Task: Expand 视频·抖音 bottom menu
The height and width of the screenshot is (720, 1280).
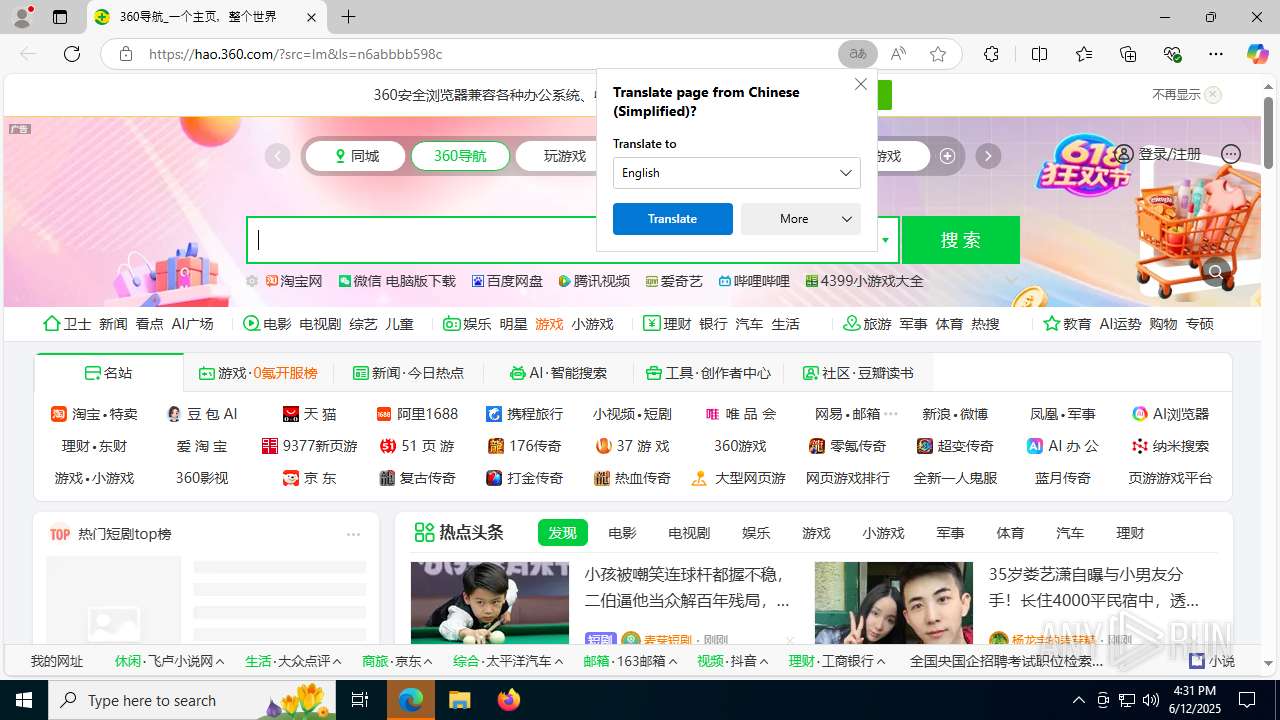Action: [733, 661]
